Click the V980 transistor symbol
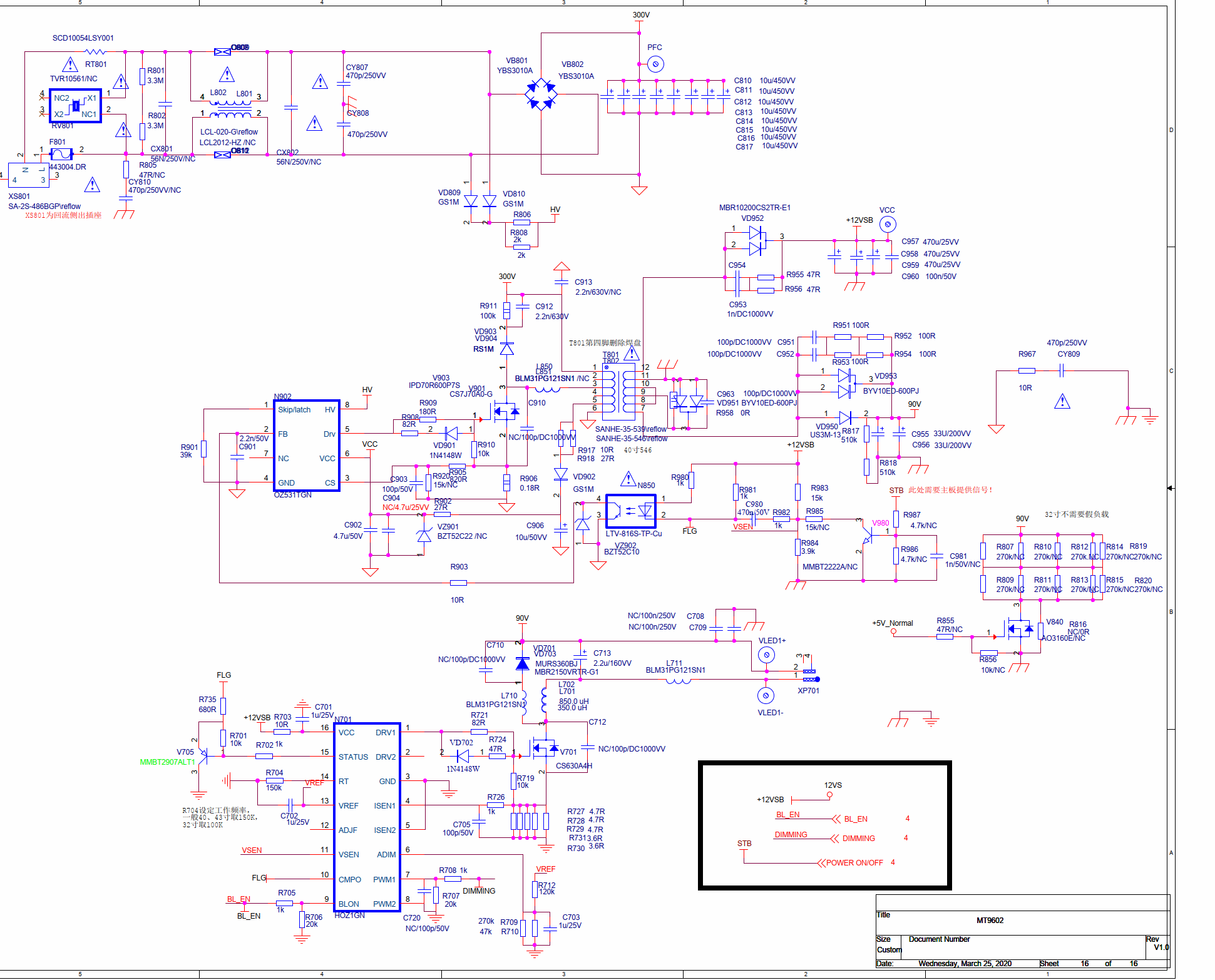This screenshot has height=980, width=1215. tap(868, 534)
